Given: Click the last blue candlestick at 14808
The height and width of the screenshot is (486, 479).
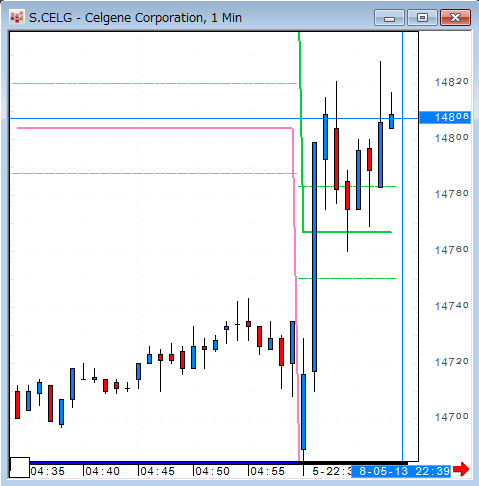Looking at the screenshot, I should [391, 121].
